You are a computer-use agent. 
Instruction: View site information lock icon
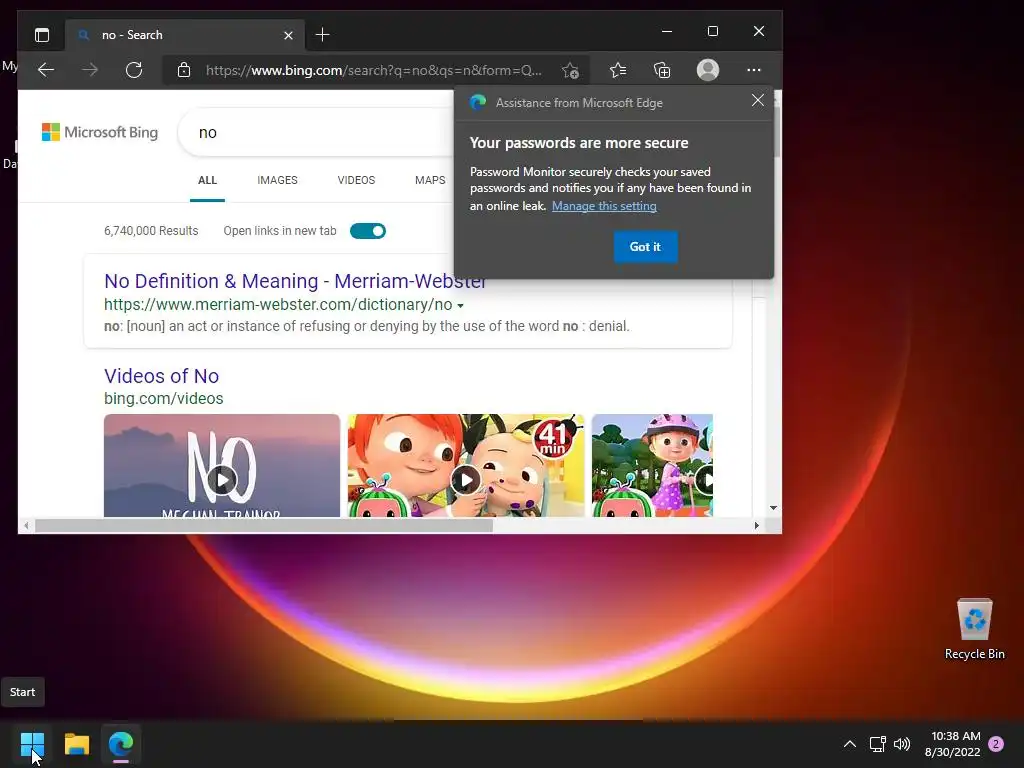click(184, 70)
